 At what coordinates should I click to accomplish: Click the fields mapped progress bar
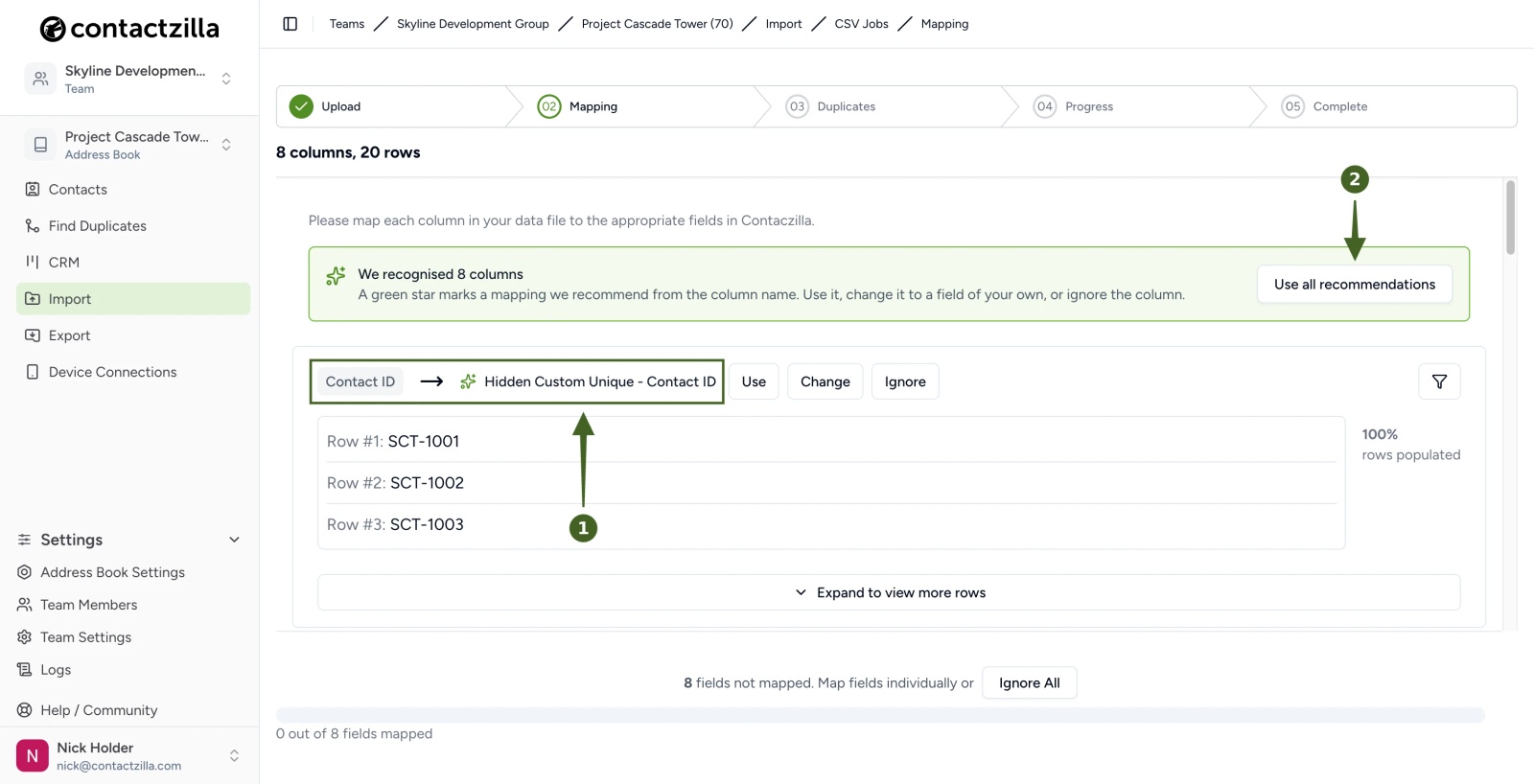click(x=880, y=715)
